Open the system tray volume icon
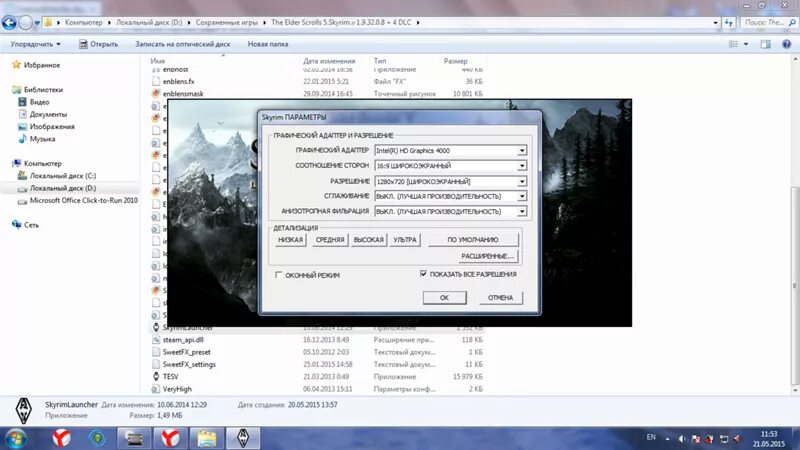Viewport: 800px width, 450px height. point(683,439)
